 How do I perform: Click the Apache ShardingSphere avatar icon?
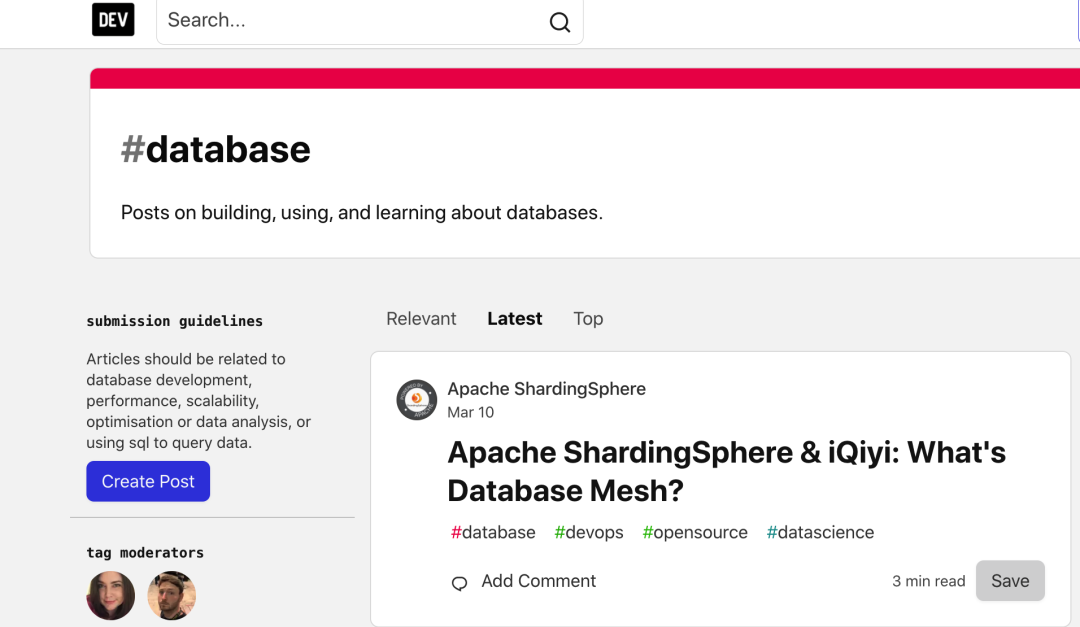[416, 400]
